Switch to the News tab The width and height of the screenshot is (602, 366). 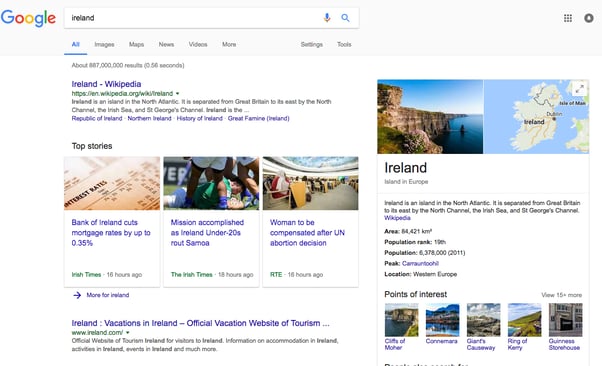166,45
